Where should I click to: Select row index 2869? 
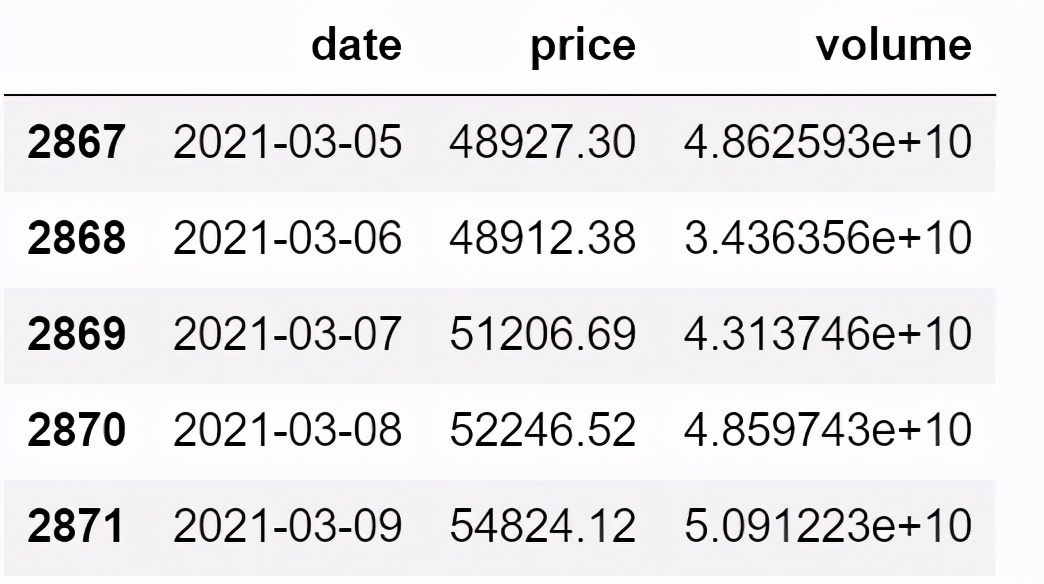tap(76, 334)
